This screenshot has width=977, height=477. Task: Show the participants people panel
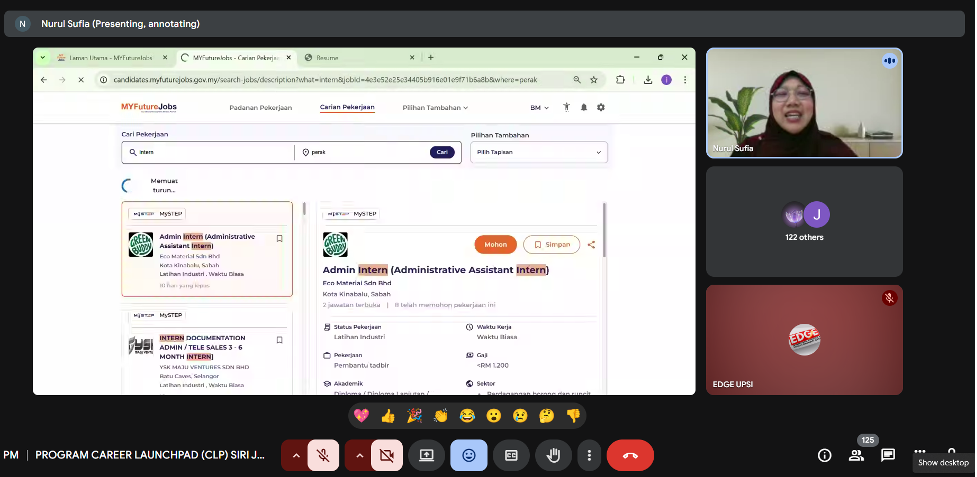[x=856, y=455]
